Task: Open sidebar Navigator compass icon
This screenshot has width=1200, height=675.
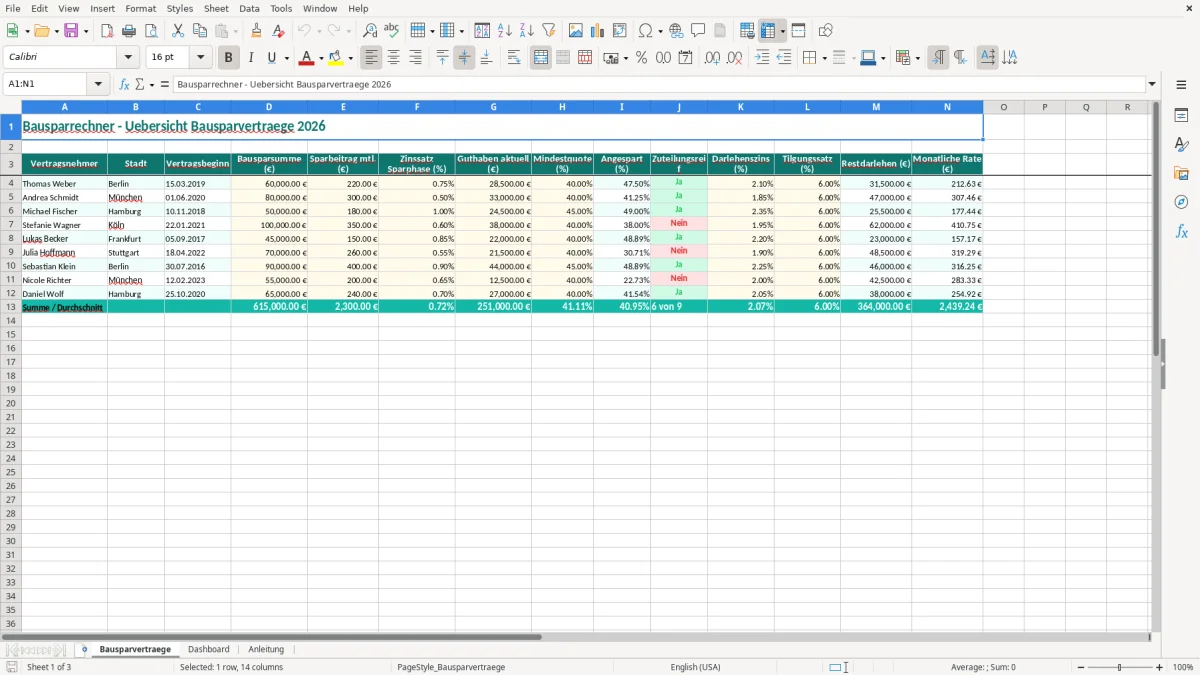Action: (x=1181, y=202)
